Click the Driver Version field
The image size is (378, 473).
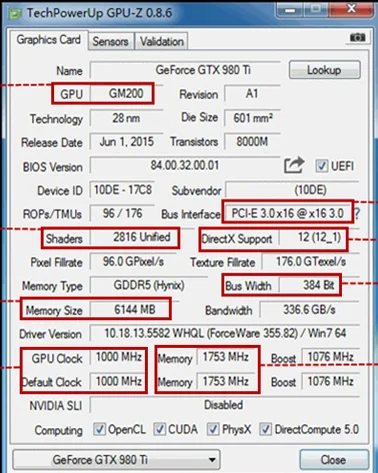[225, 333]
